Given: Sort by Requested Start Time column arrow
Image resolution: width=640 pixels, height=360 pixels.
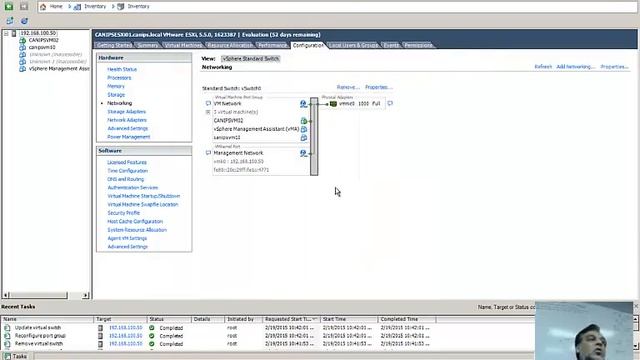Looking at the screenshot, I should click(315, 319).
